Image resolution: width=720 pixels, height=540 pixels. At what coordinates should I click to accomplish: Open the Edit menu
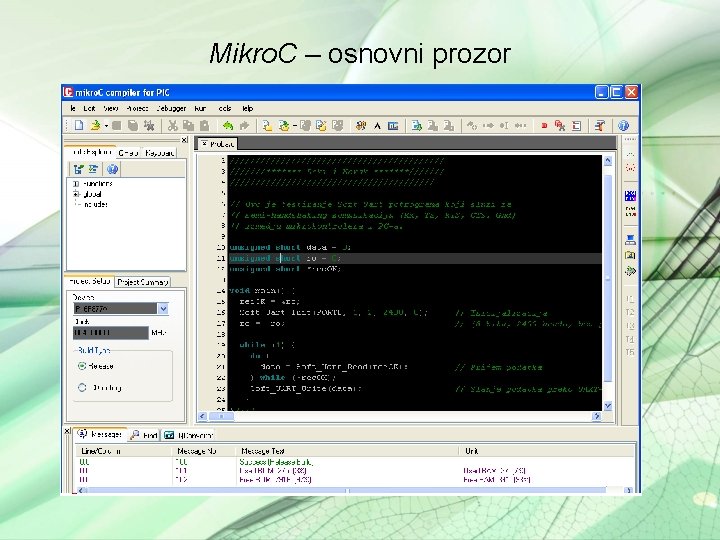point(89,108)
